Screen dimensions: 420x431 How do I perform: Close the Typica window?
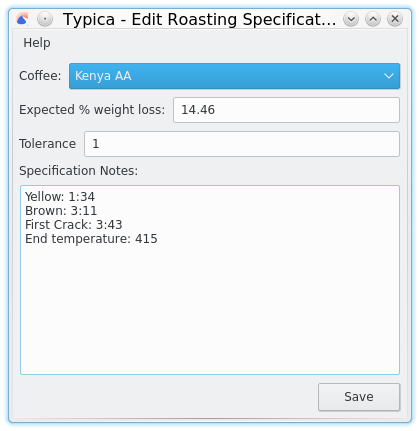pos(395,19)
